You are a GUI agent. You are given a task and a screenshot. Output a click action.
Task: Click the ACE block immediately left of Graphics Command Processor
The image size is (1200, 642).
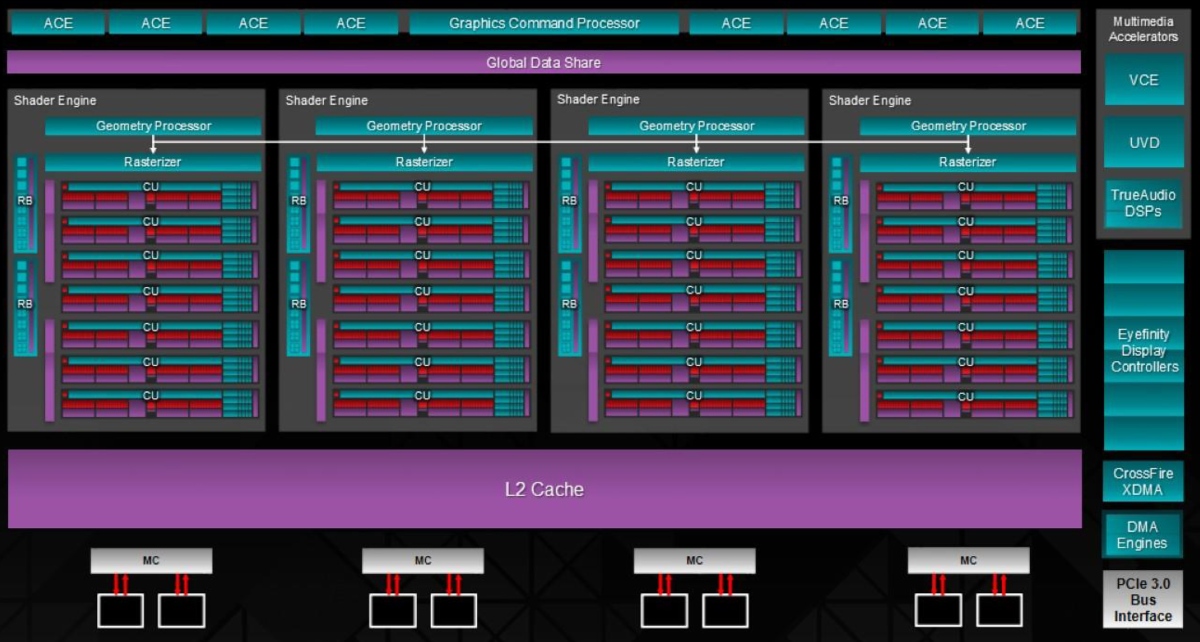[351, 23]
